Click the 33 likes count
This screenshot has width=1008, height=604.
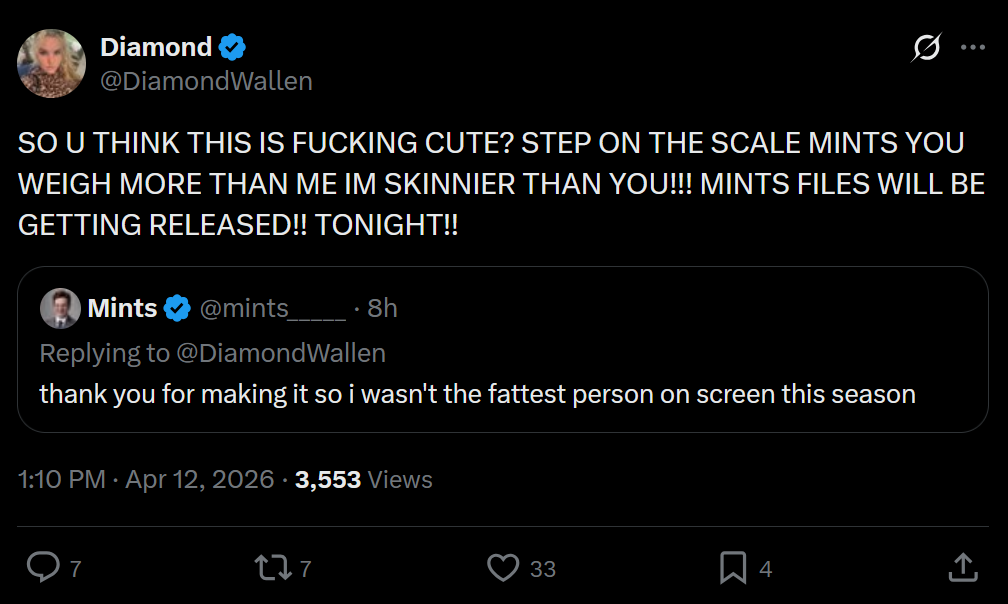(x=542, y=569)
